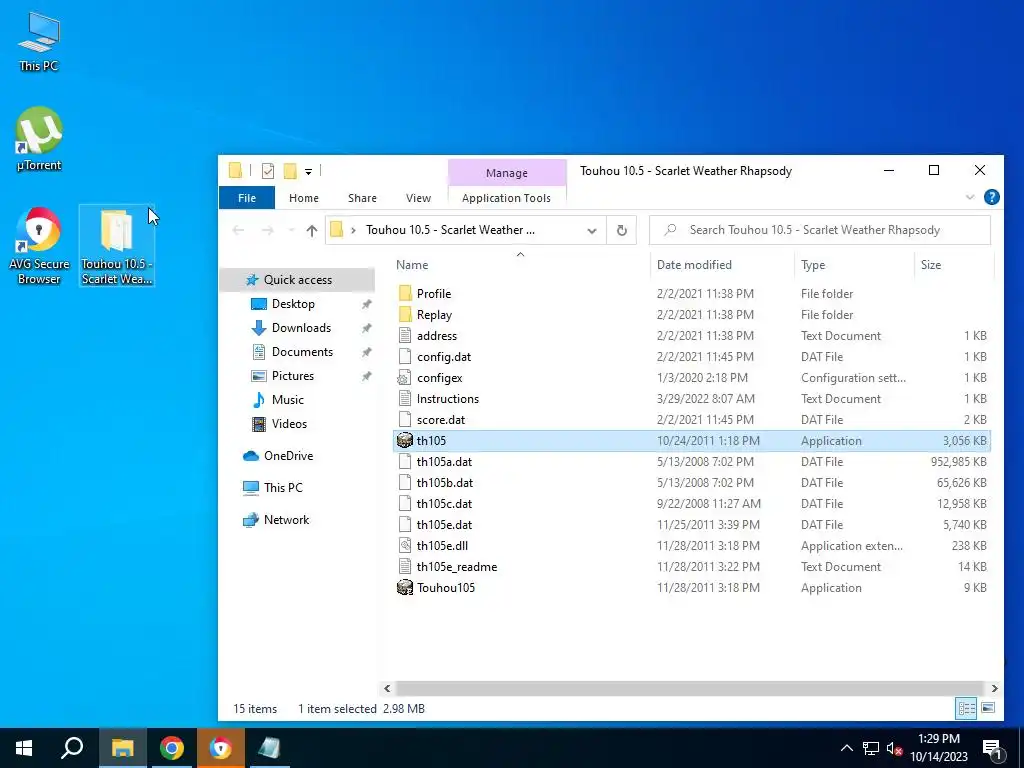Open Videos in the navigation pane

click(289, 424)
